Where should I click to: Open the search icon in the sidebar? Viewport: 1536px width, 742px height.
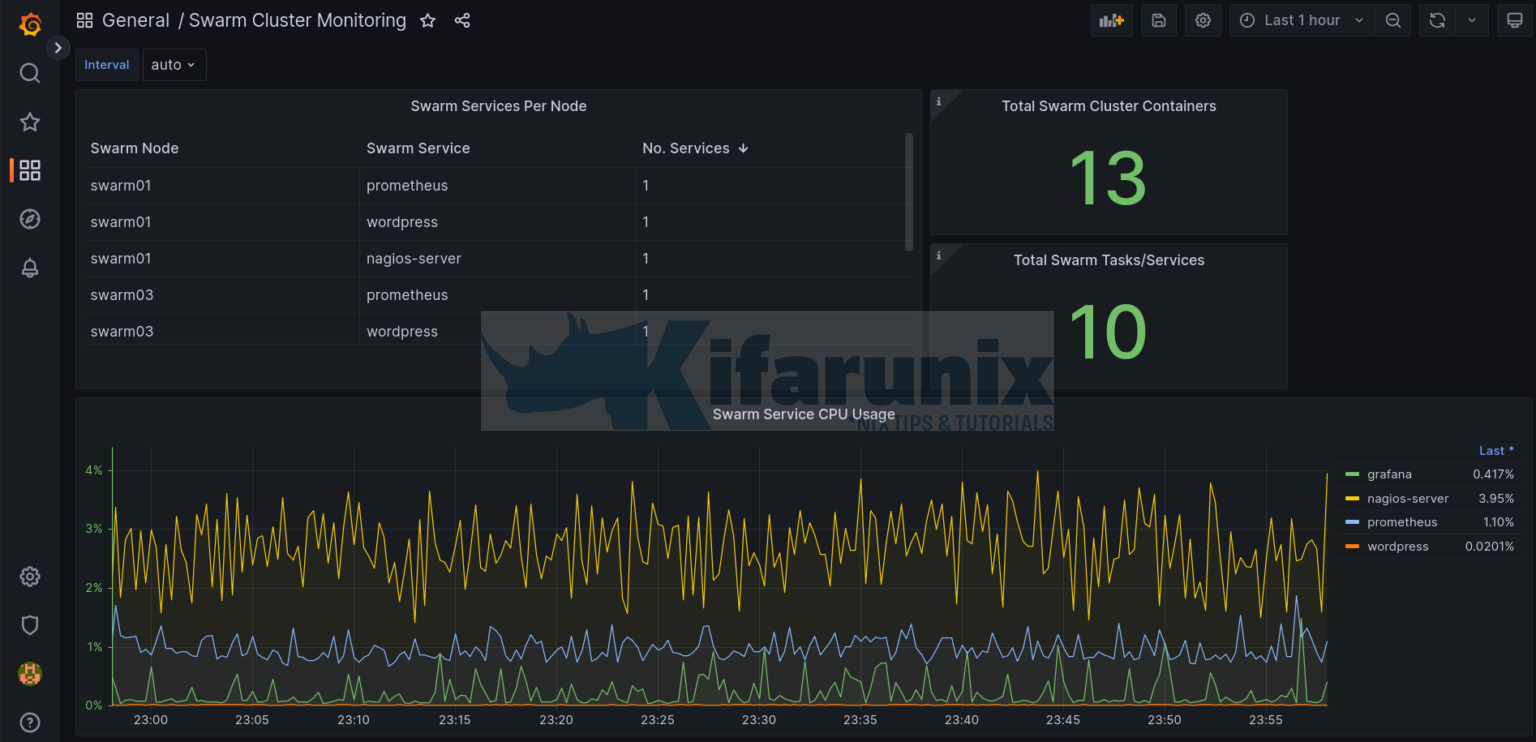click(30, 73)
